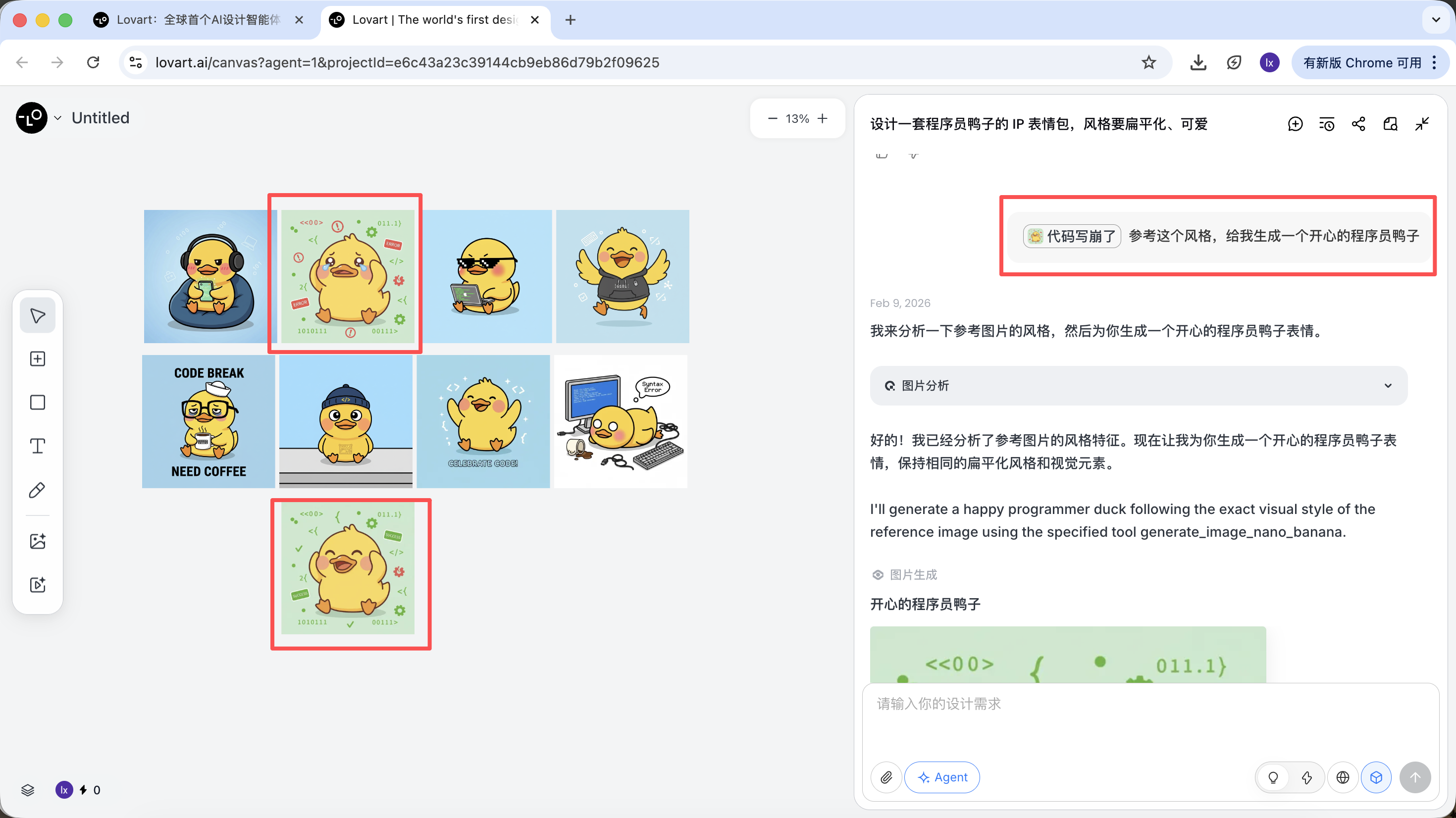Select the rectangle shape tool

(x=37, y=403)
